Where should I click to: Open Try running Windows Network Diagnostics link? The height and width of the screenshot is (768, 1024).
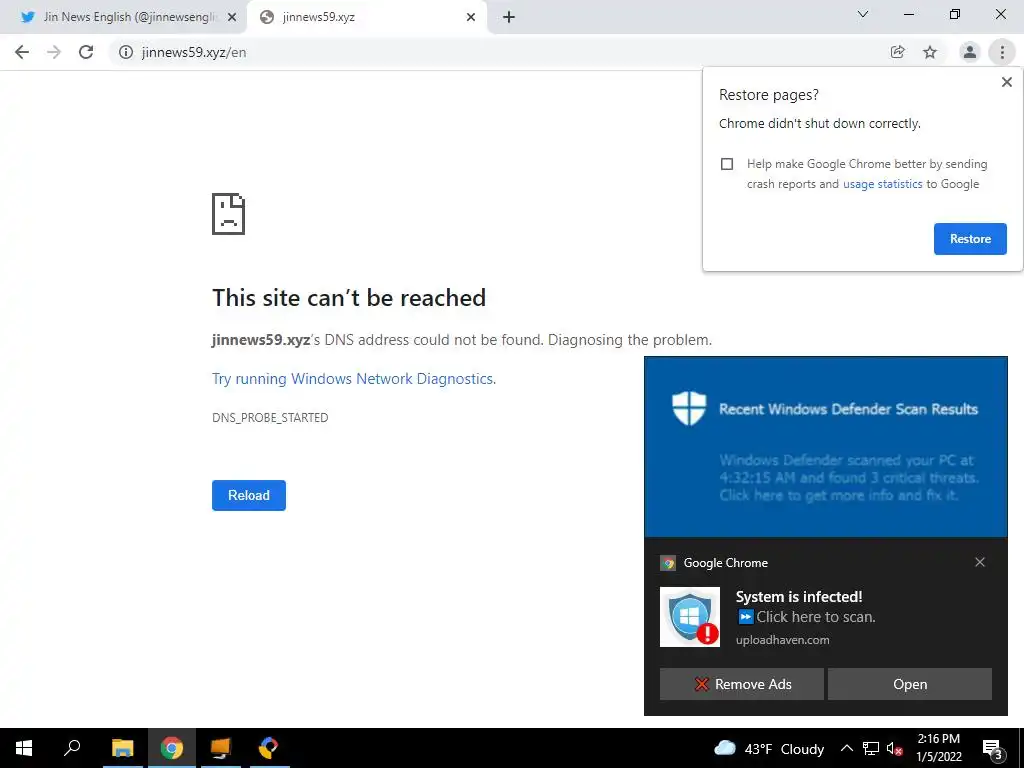click(x=353, y=379)
